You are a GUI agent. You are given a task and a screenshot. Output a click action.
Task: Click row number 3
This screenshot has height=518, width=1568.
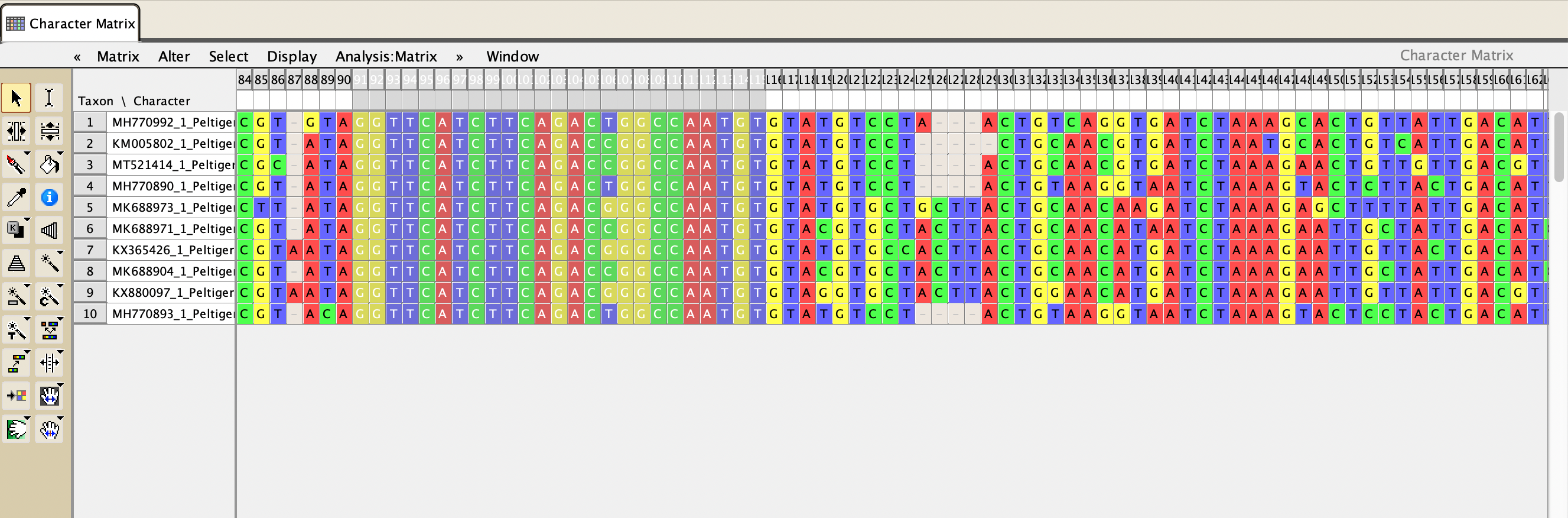pyautogui.click(x=90, y=165)
